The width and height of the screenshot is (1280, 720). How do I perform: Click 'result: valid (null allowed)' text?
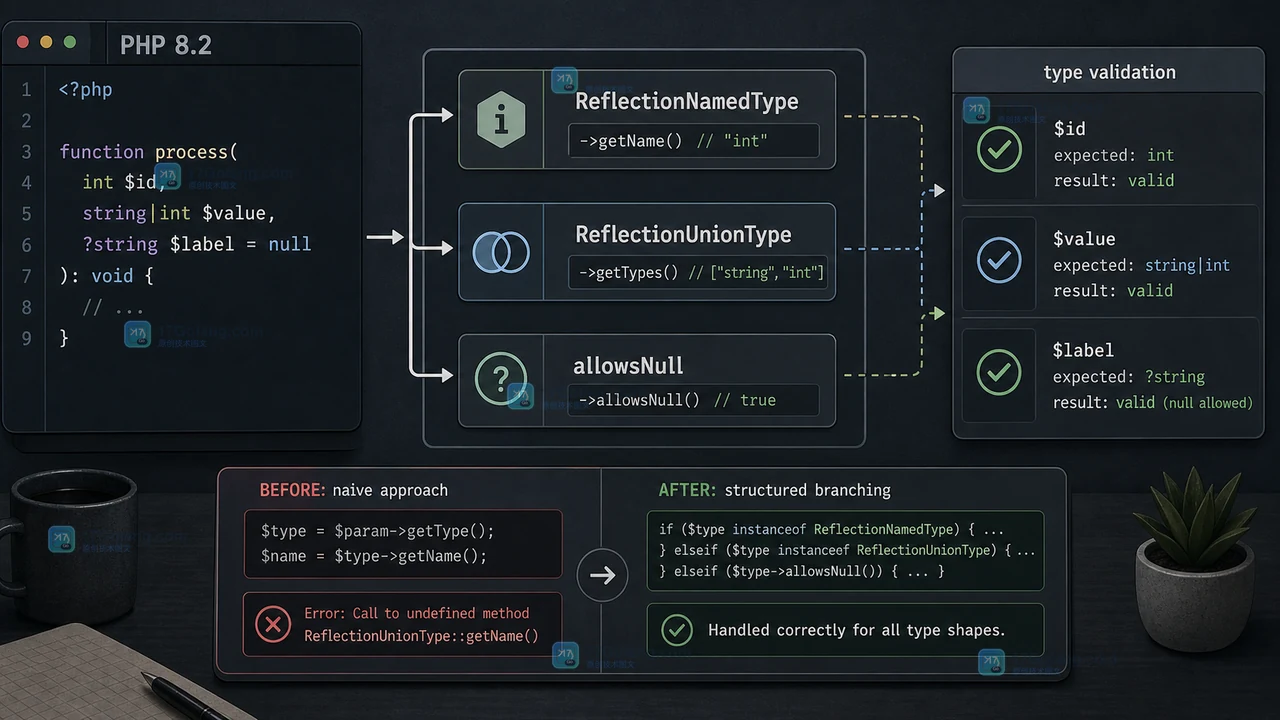[x=1153, y=403]
